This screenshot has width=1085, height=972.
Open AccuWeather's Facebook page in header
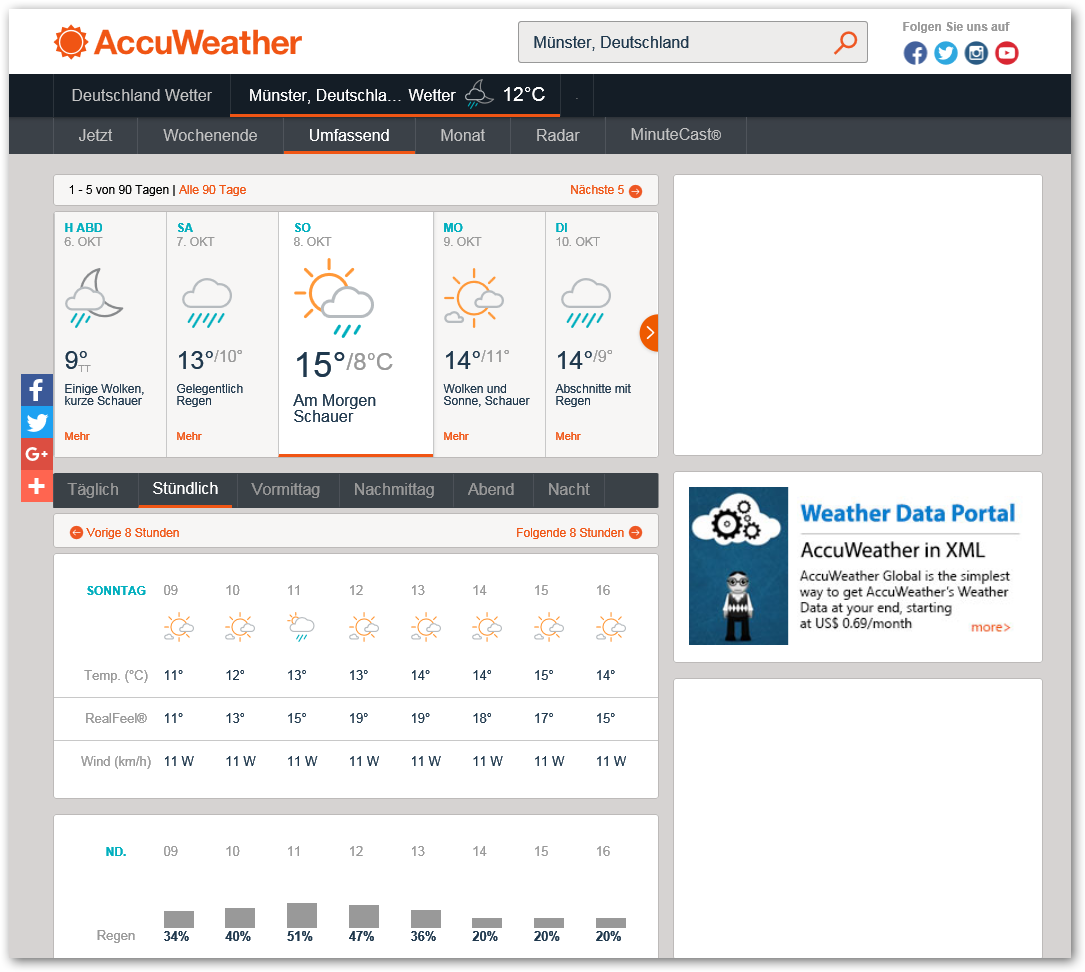[915, 53]
